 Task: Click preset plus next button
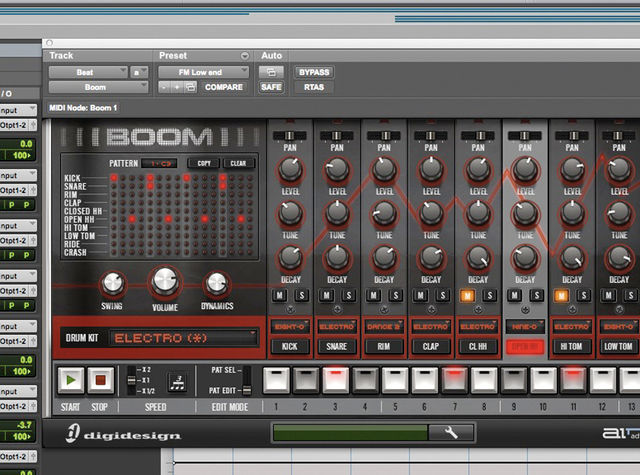tap(177, 87)
